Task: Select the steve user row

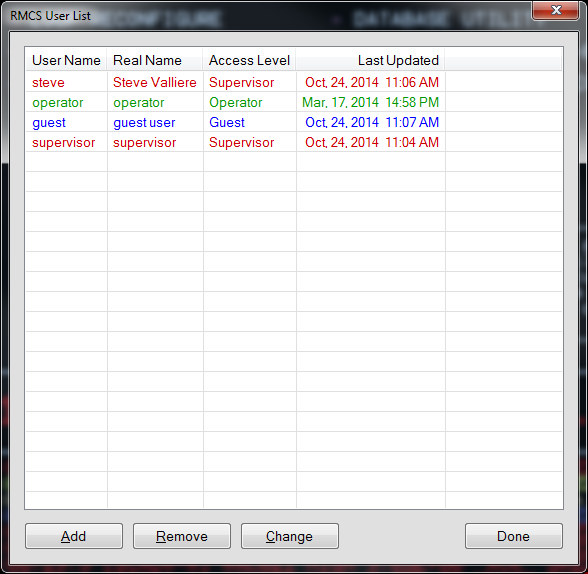Action: (x=294, y=82)
